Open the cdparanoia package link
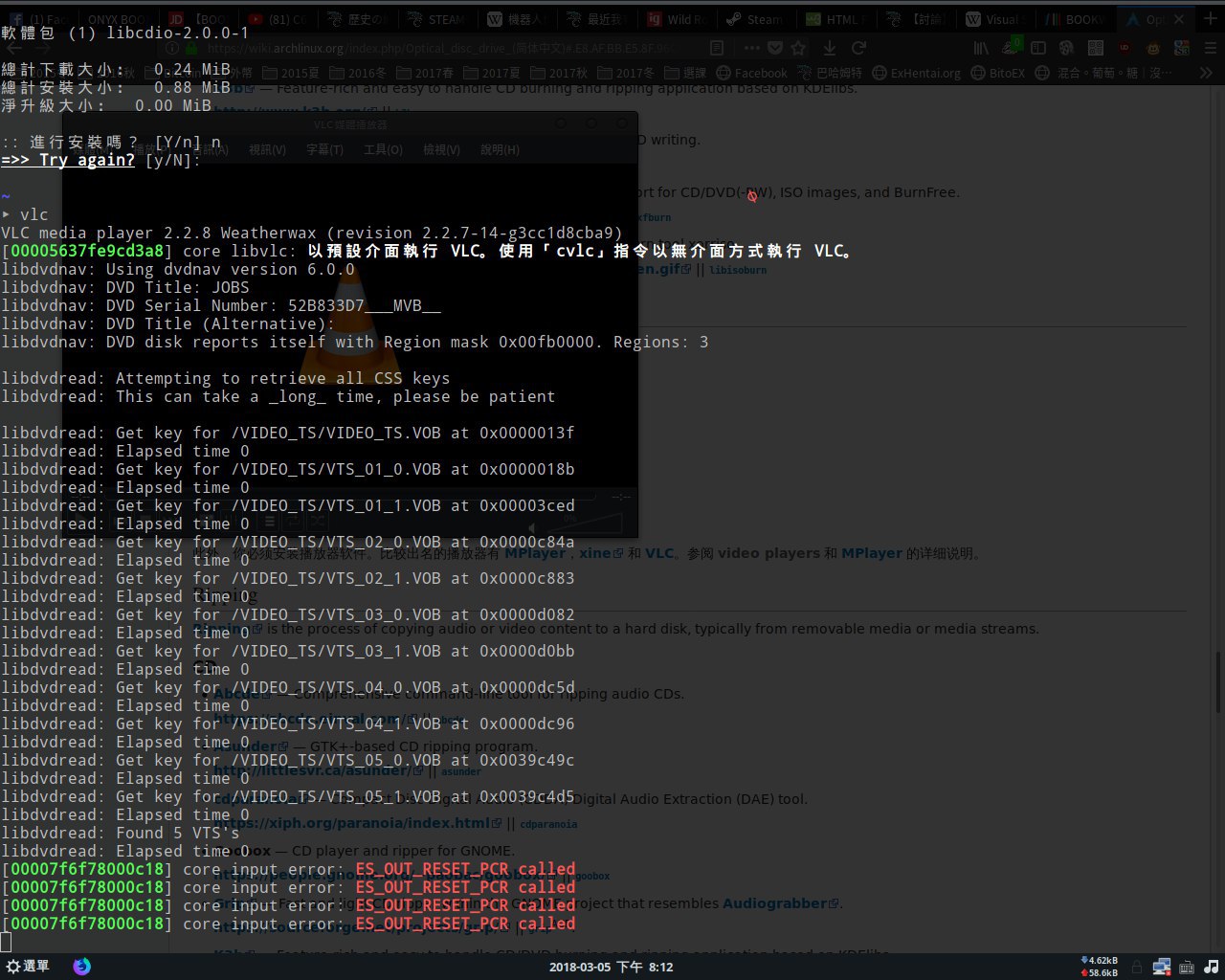Viewport: 1225px width, 980px height. point(548,824)
